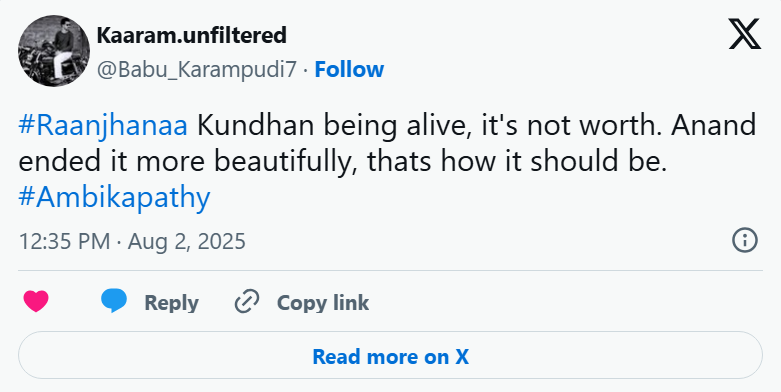Open the #Ambikapathy hashtag
The width and height of the screenshot is (781, 392).
tap(115, 198)
